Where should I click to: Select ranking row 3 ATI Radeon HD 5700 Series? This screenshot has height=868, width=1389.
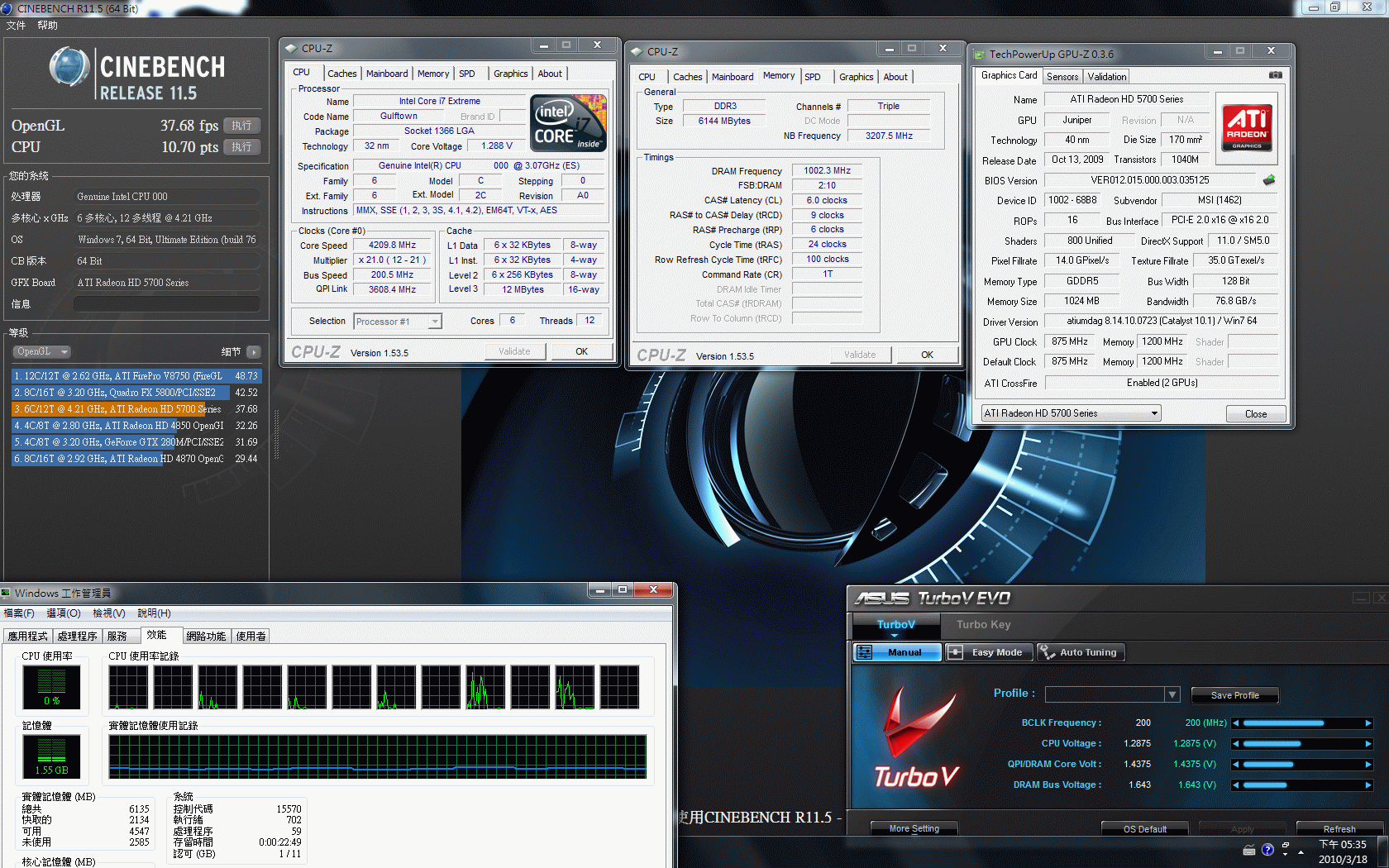point(135,409)
